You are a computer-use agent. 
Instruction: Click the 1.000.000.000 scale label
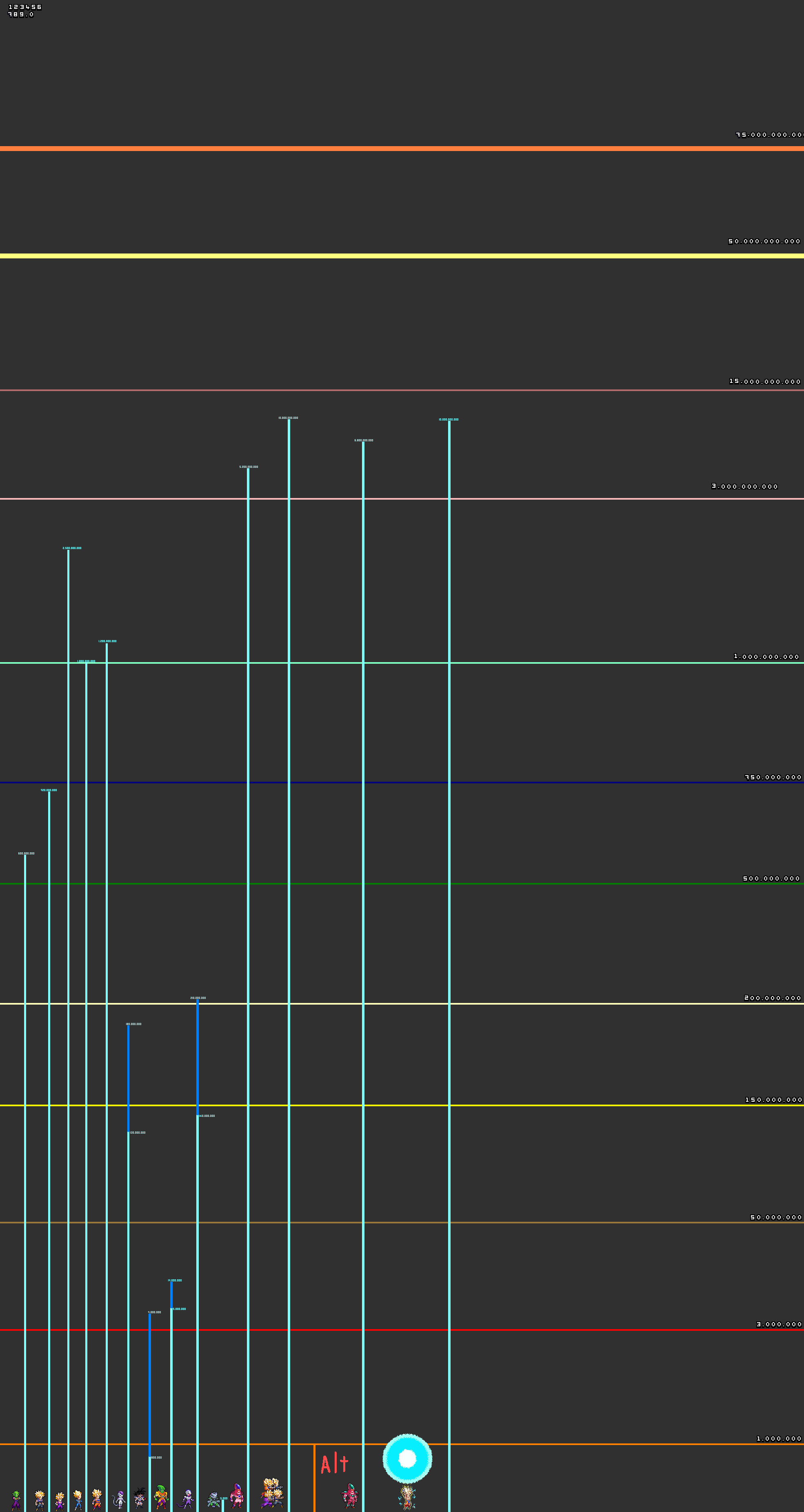[766, 656]
